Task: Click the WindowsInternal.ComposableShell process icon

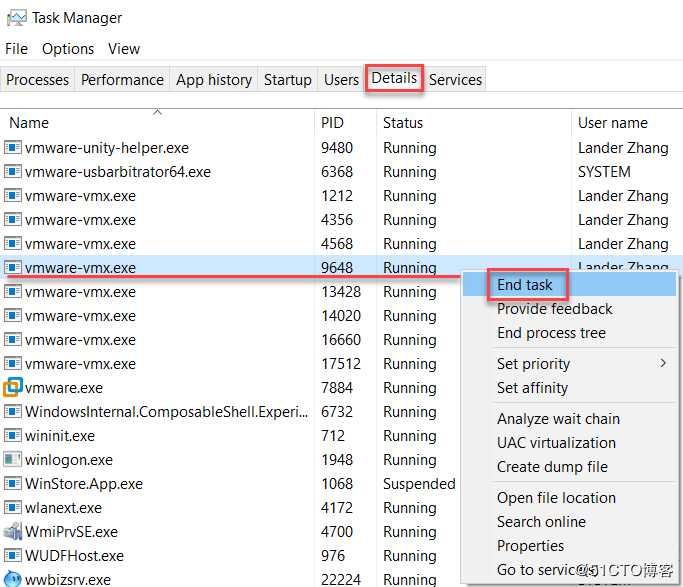Action: click(13, 411)
